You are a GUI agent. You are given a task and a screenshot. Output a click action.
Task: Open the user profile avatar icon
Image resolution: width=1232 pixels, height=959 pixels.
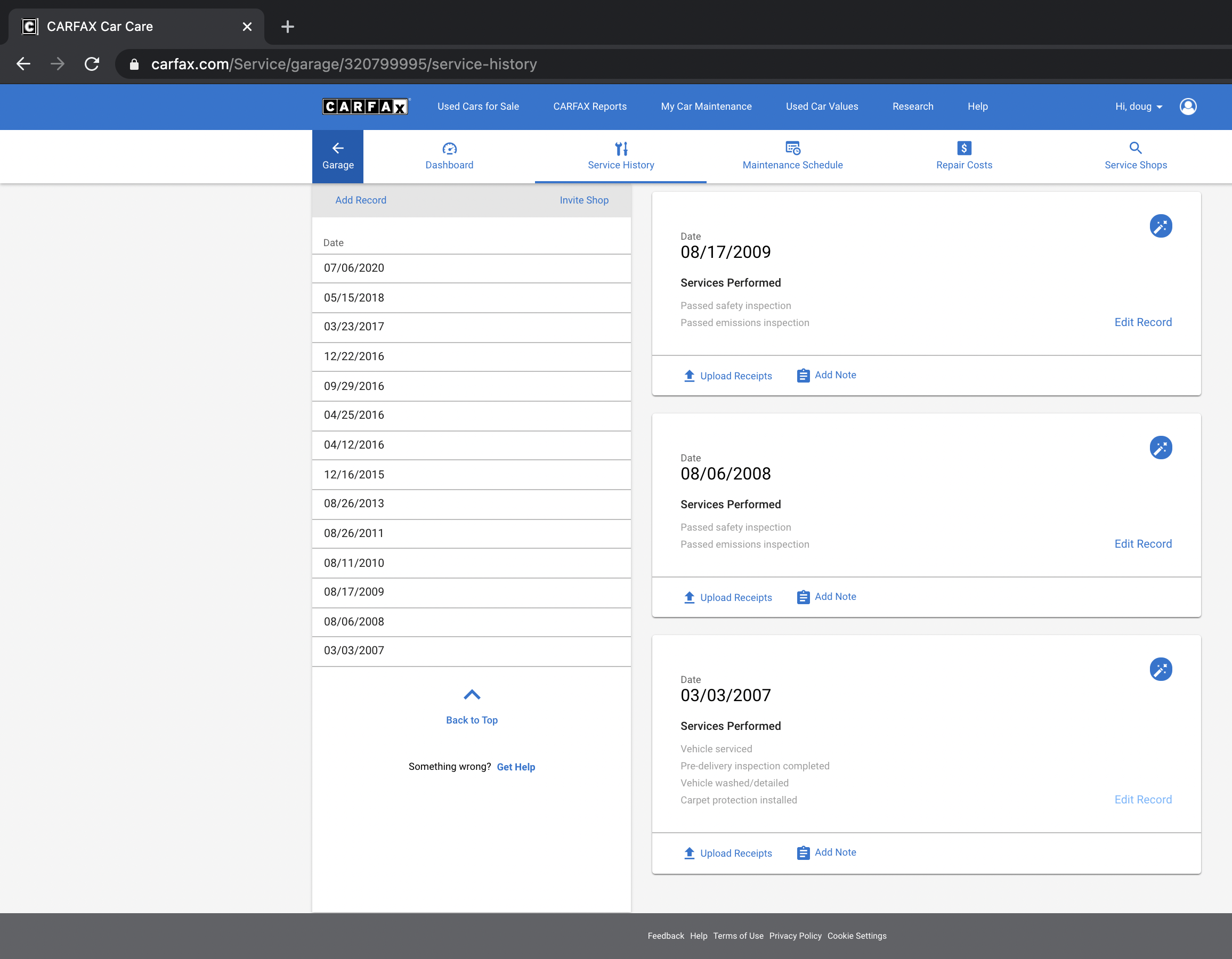tap(1188, 106)
